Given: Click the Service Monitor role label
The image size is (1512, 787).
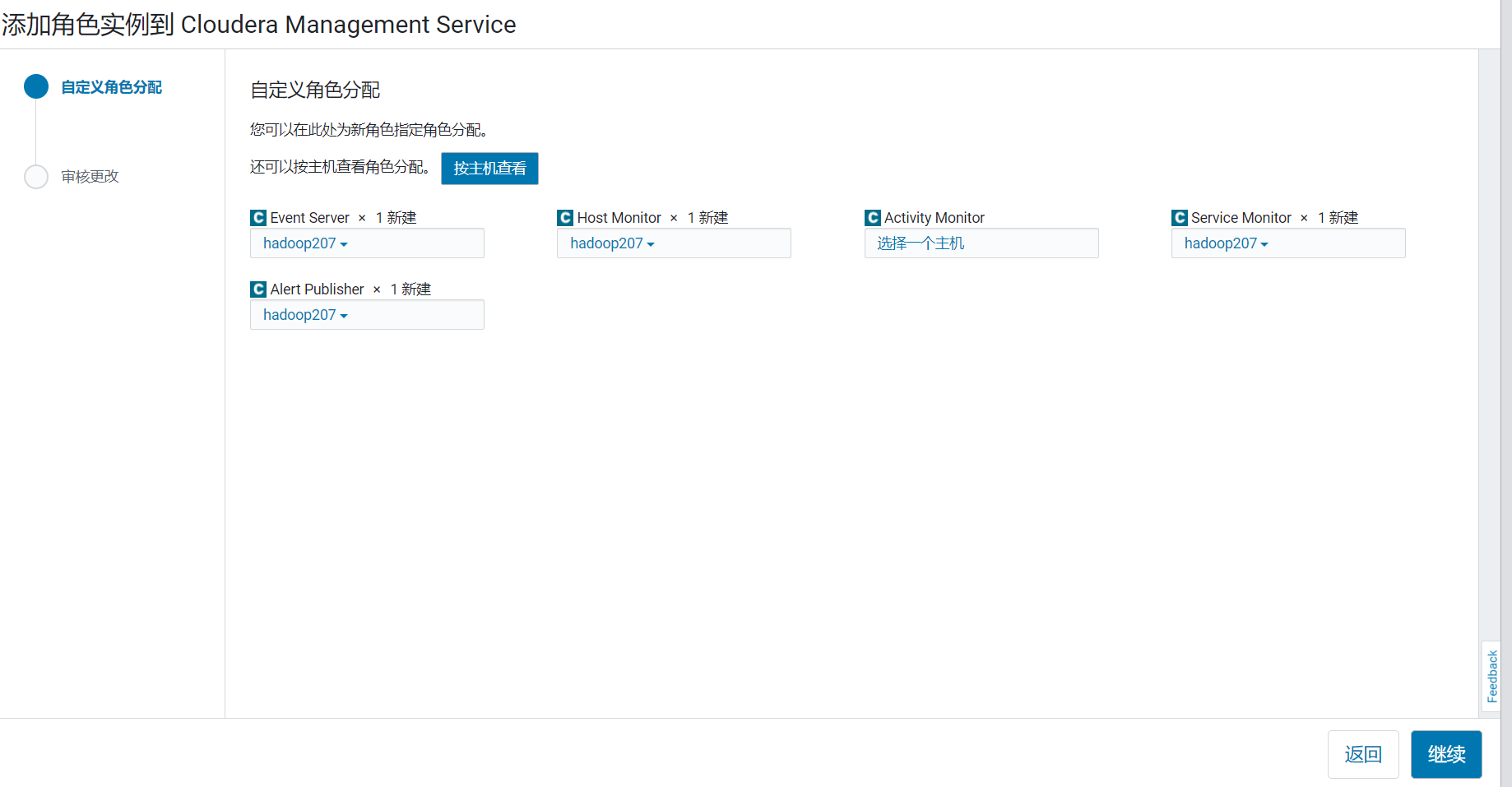Looking at the screenshot, I should point(1241,218).
